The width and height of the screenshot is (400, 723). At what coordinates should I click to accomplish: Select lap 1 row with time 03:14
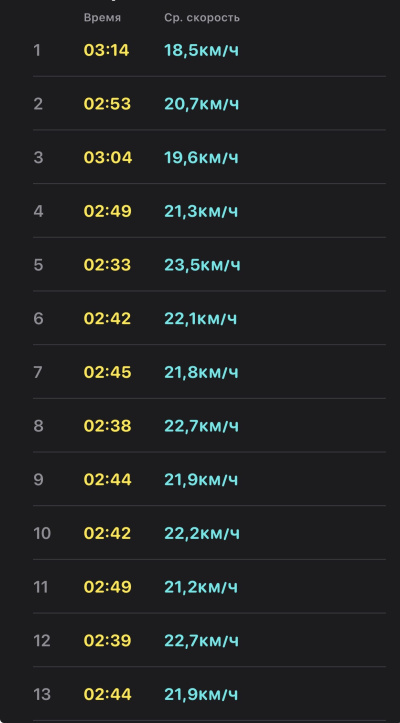tap(209, 50)
